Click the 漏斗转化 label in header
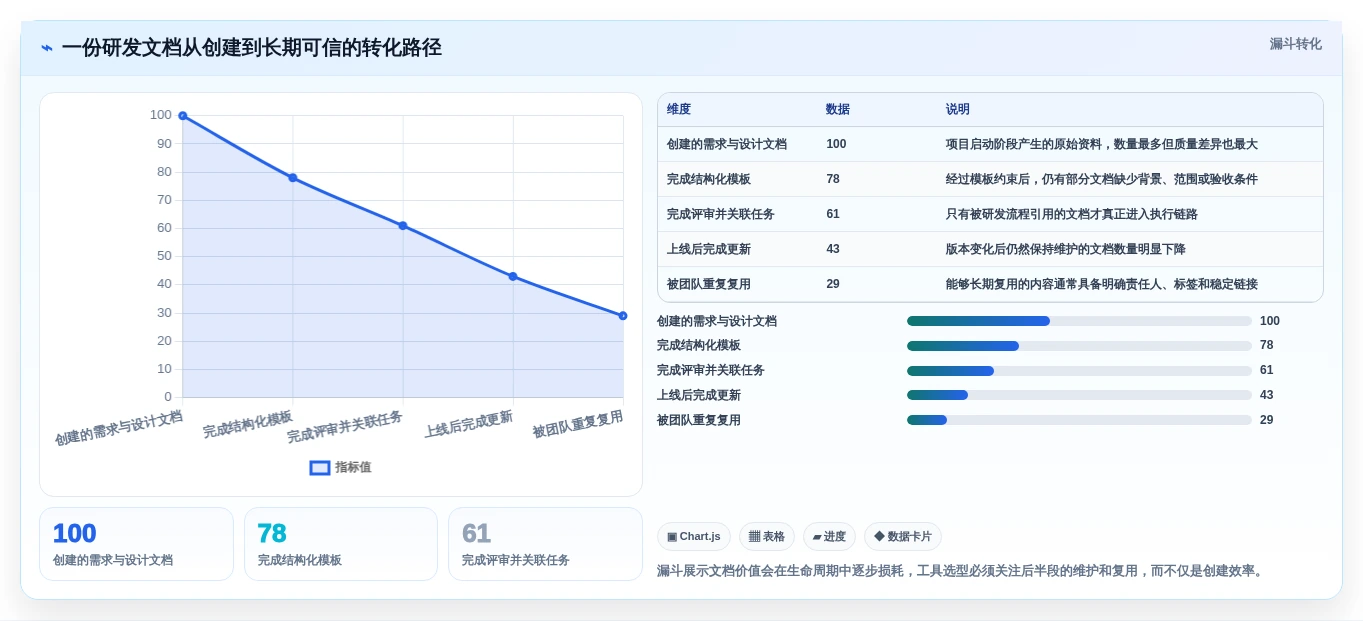 (x=1295, y=44)
